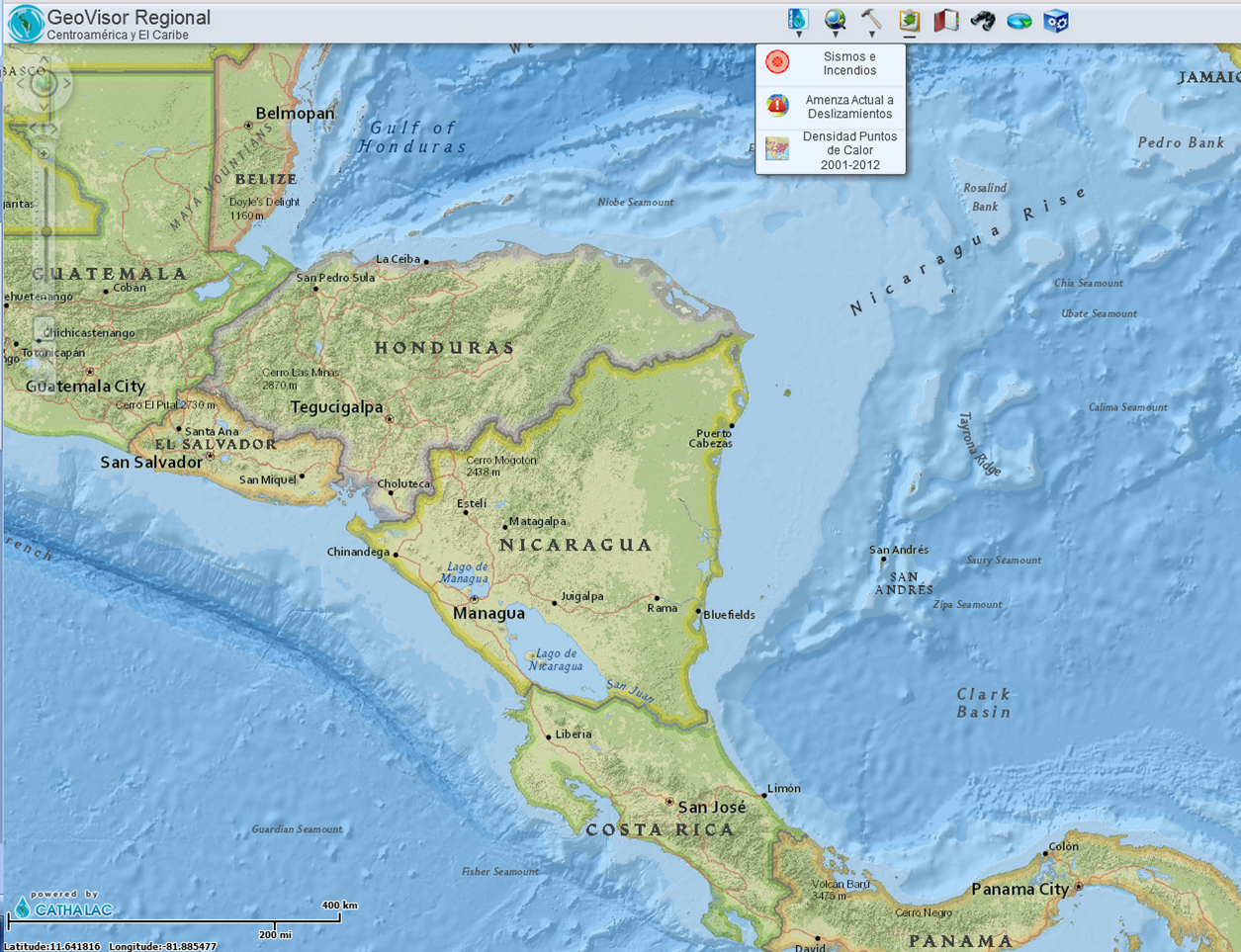
Task: Expand dropdown arrow under globe search icon
Action: coord(836,36)
